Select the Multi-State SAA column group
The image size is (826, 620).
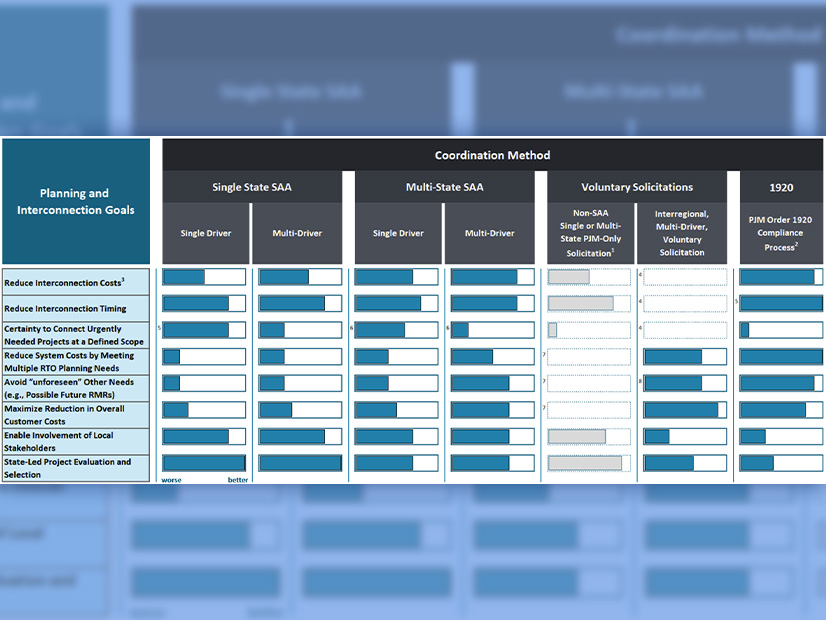click(444, 187)
